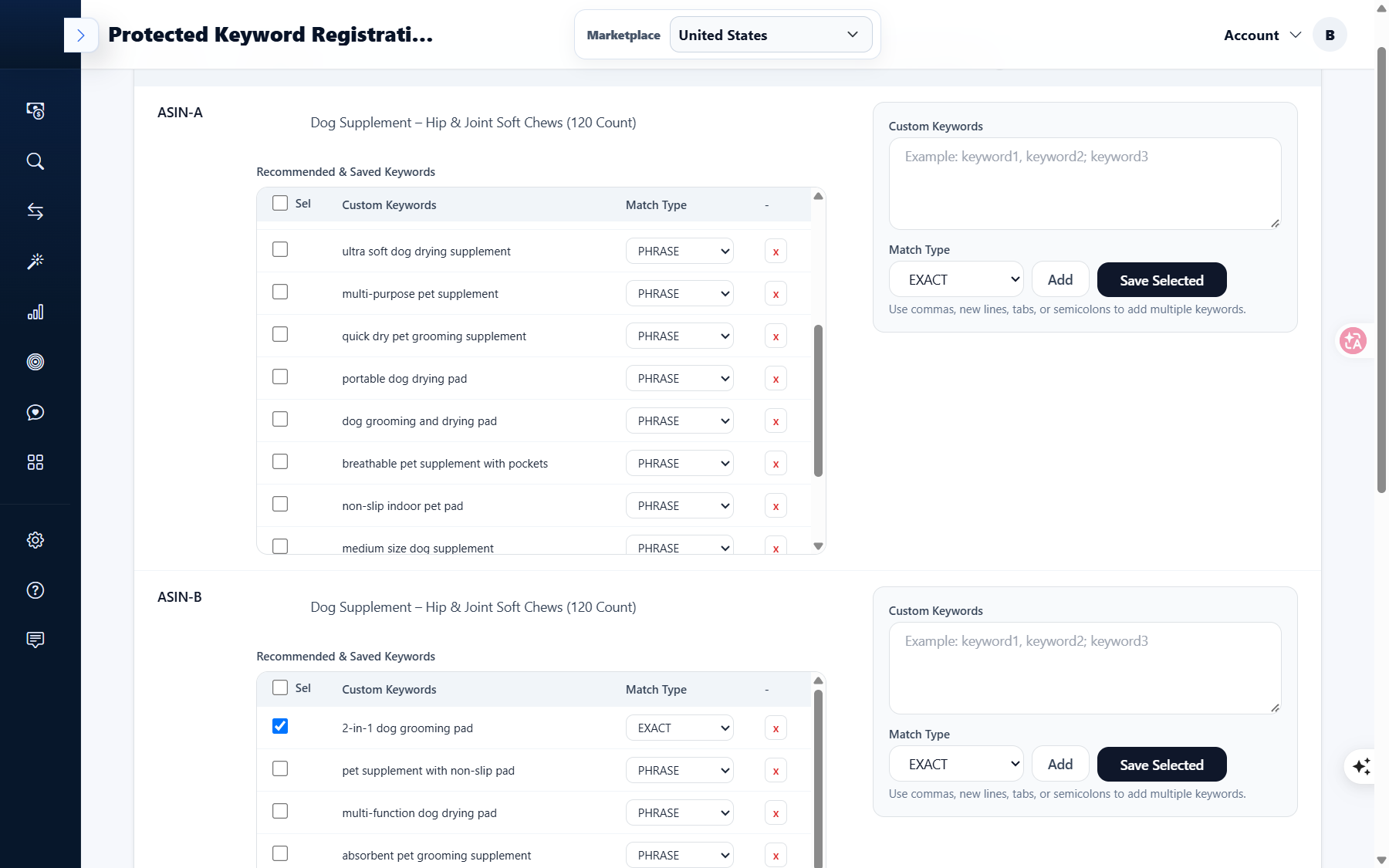Change match type for 'dog grooming and drying pad'

(679, 421)
